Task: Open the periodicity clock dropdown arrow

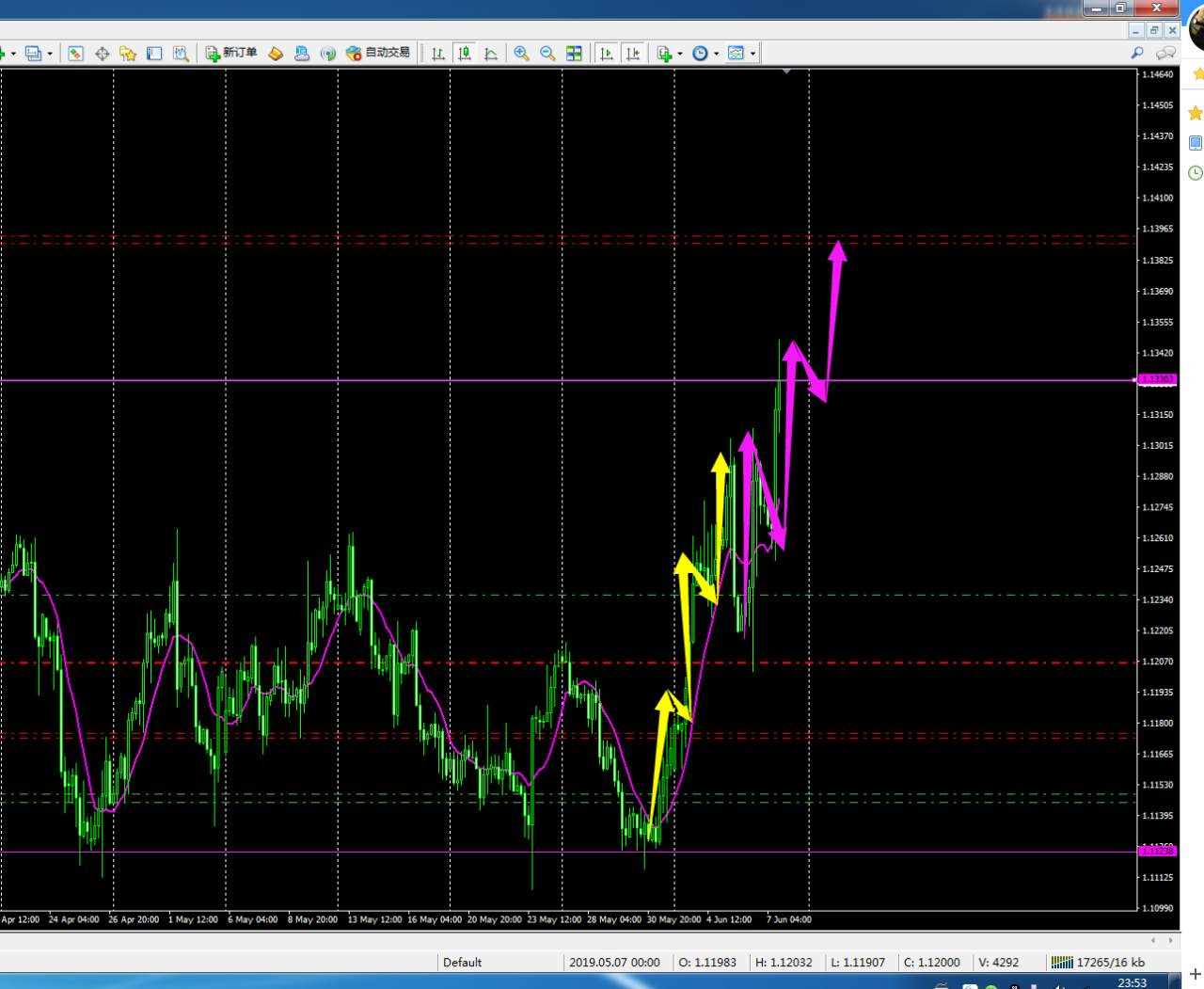Action: click(x=717, y=54)
